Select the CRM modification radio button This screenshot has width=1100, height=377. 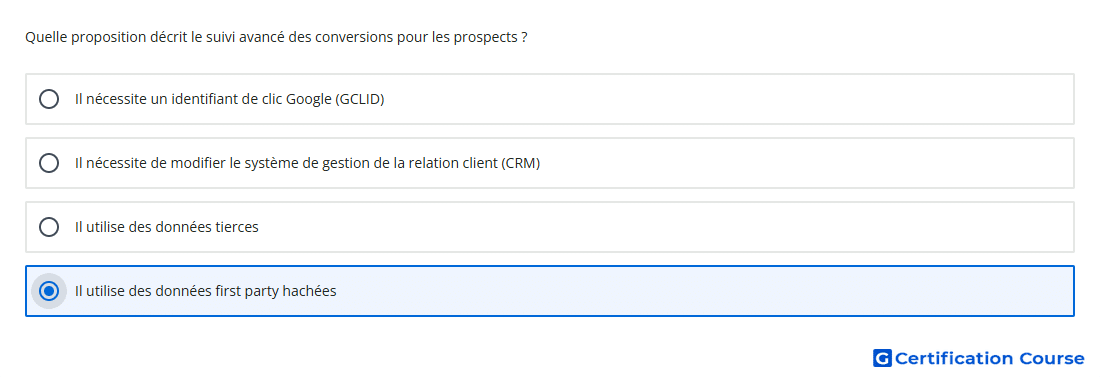pyautogui.click(x=49, y=163)
